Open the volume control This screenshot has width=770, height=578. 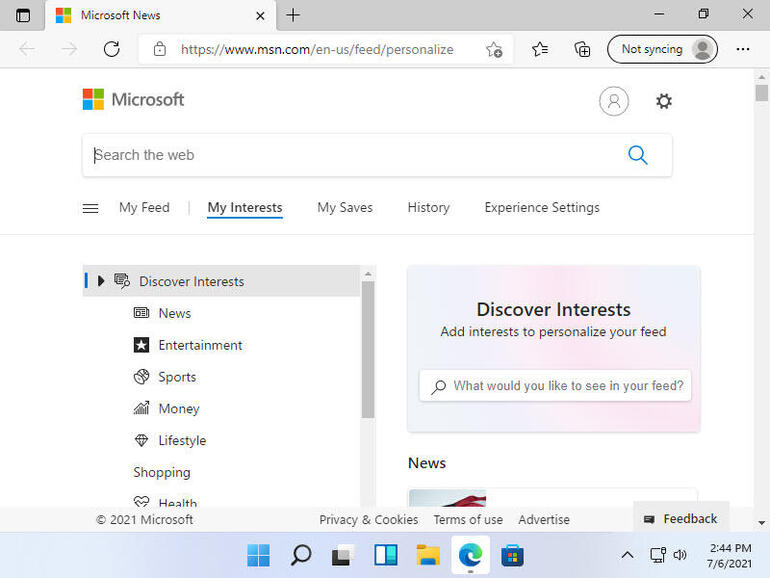[680, 555]
